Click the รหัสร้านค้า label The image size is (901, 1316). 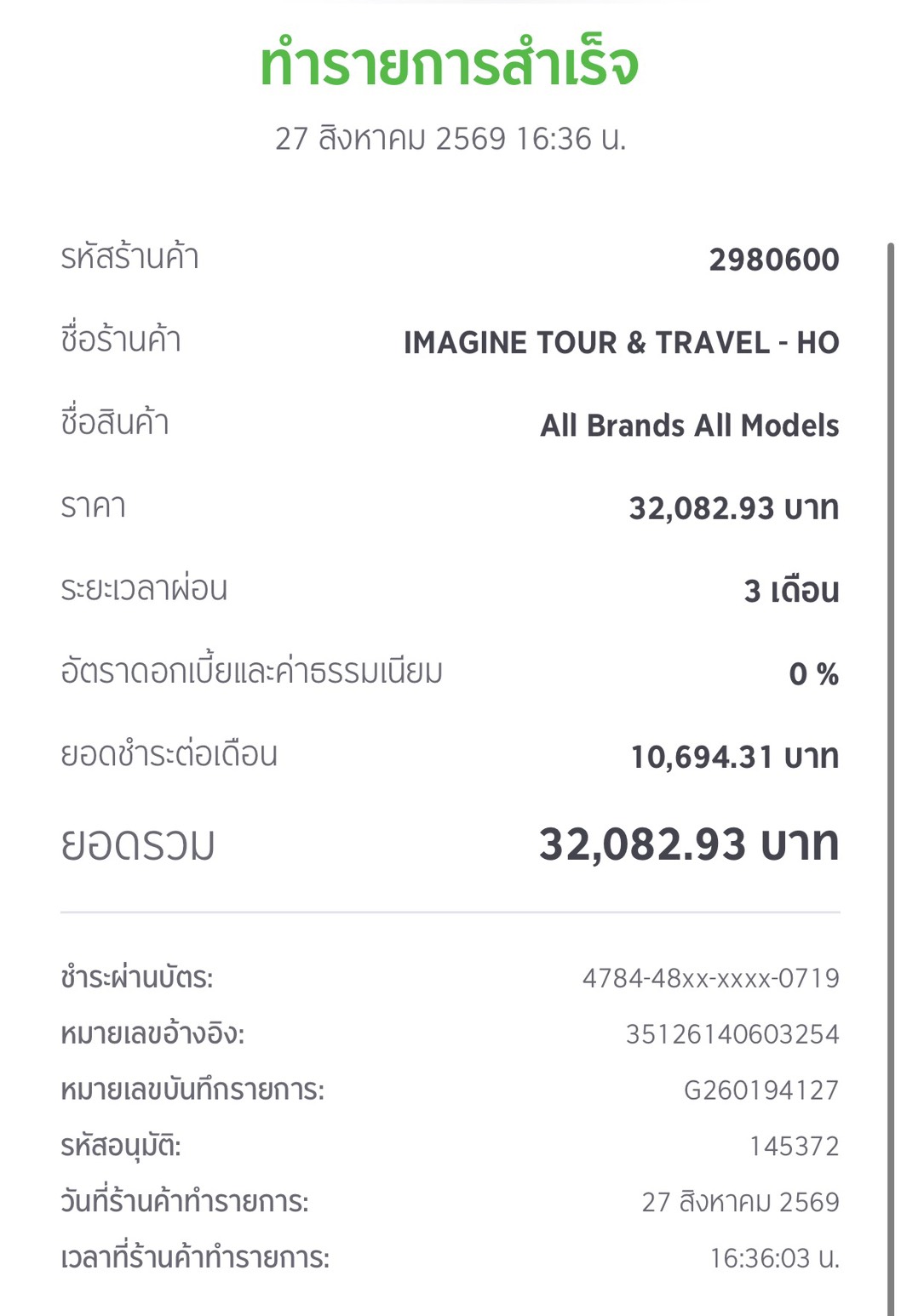[x=129, y=257]
